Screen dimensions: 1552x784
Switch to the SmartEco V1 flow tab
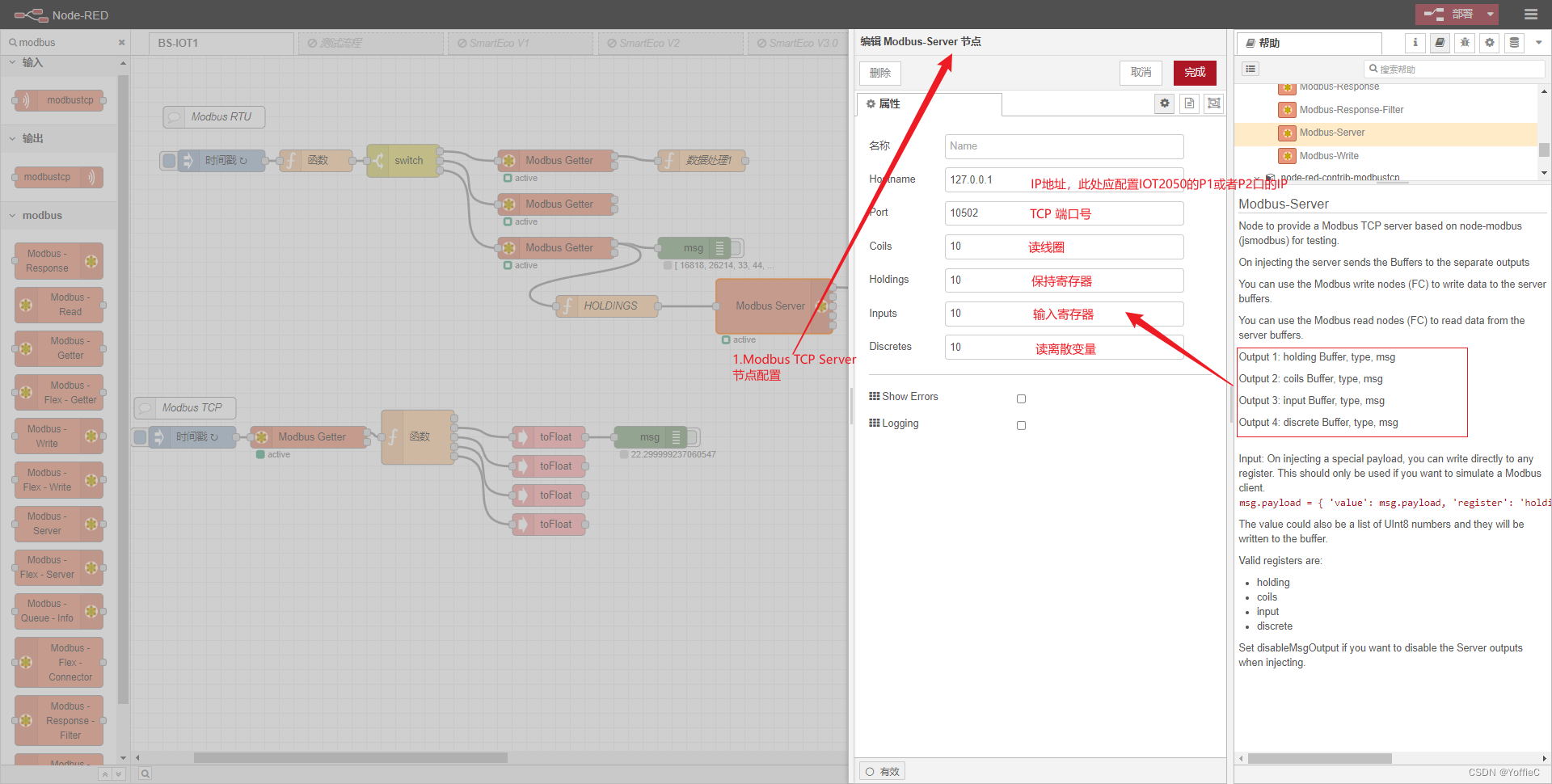521,43
